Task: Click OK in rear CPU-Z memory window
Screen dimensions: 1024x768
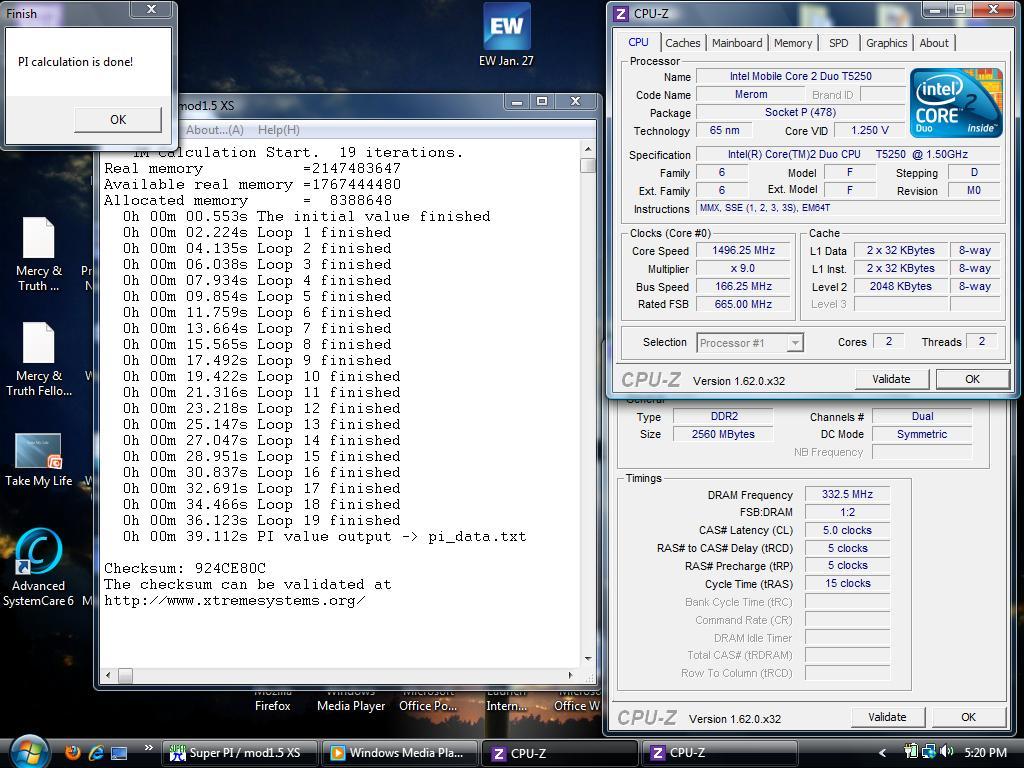Action: (968, 717)
